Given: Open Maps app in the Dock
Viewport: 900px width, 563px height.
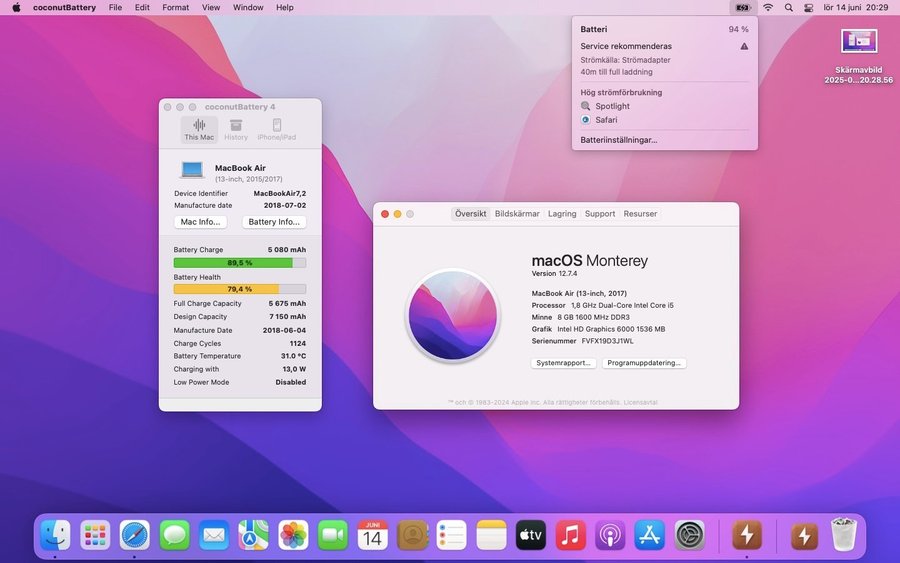Looking at the screenshot, I should pos(254,535).
